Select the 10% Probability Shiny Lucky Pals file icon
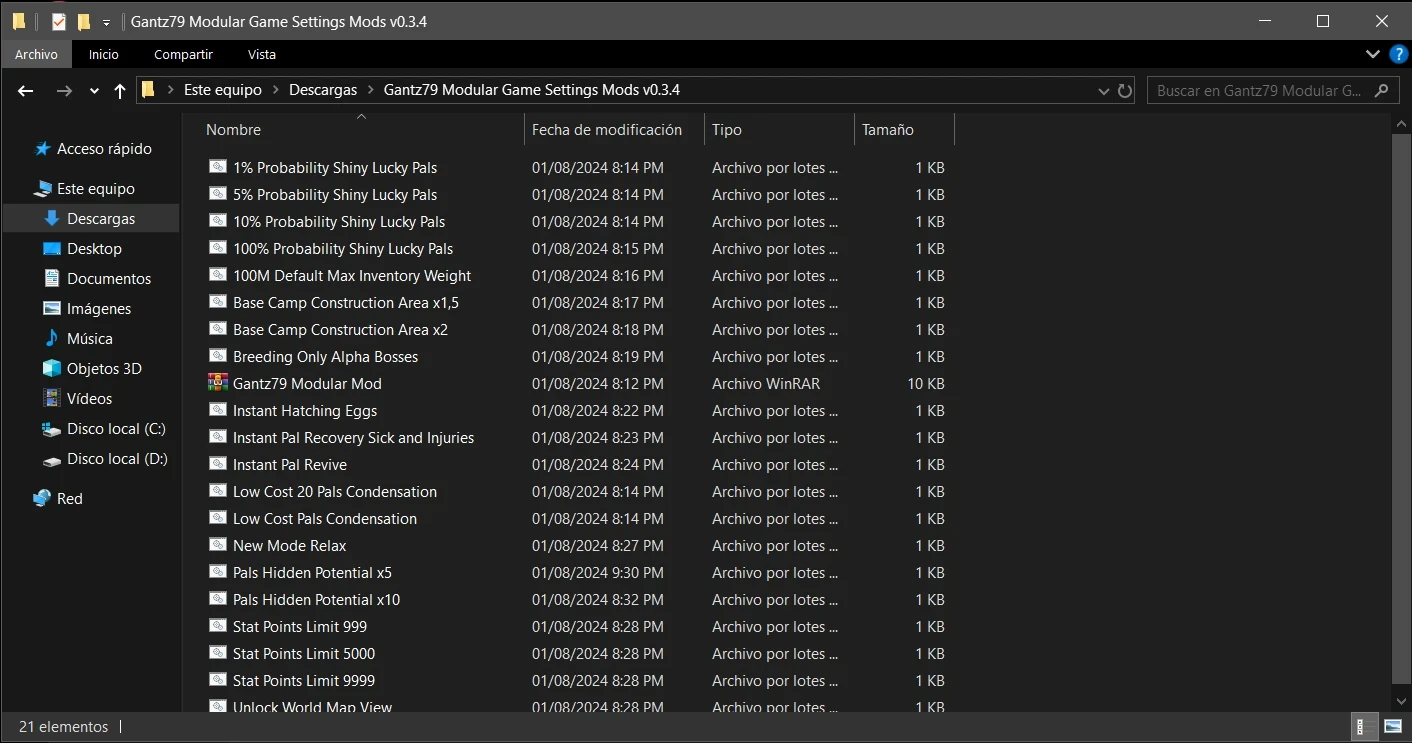 (217, 221)
